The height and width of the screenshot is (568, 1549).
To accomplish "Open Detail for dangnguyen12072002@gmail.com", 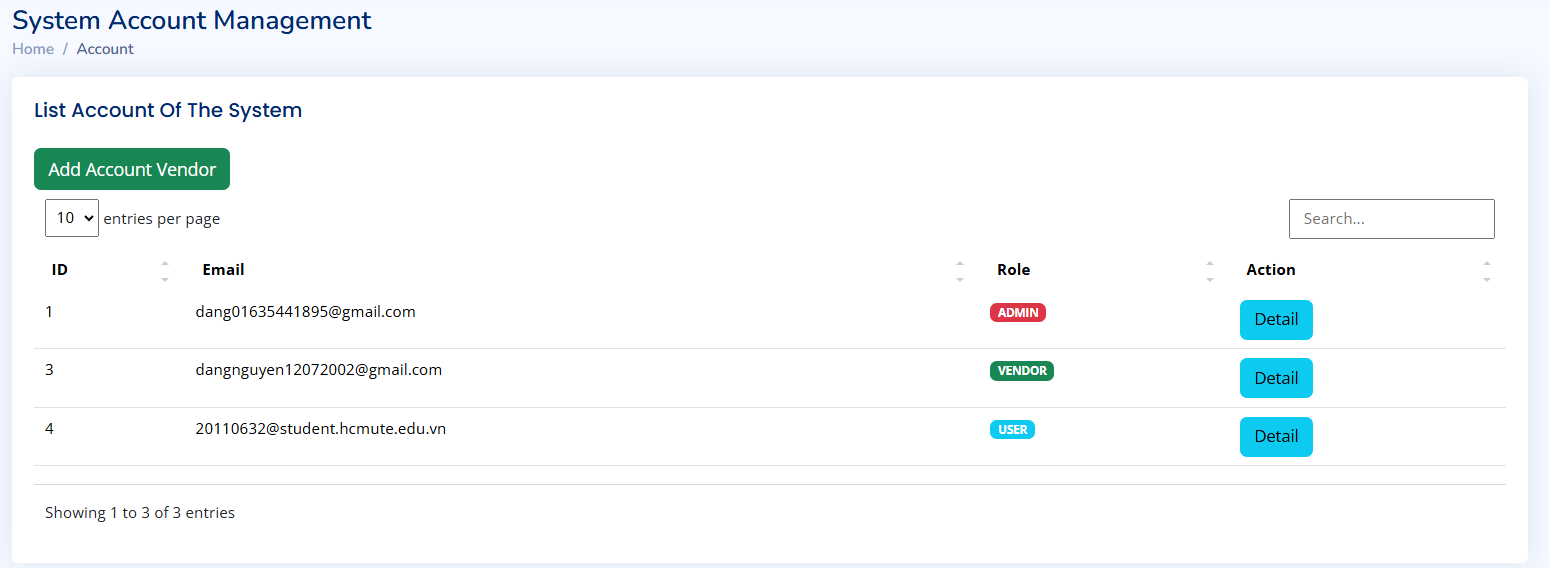I will tap(1276, 378).
